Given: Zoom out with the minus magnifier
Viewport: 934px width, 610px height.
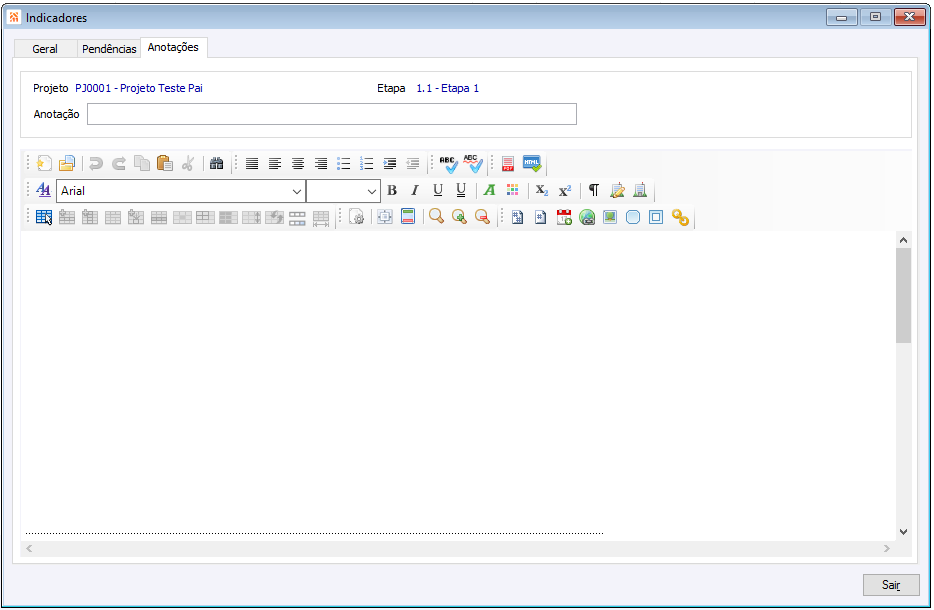Looking at the screenshot, I should (x=482, y=217).
